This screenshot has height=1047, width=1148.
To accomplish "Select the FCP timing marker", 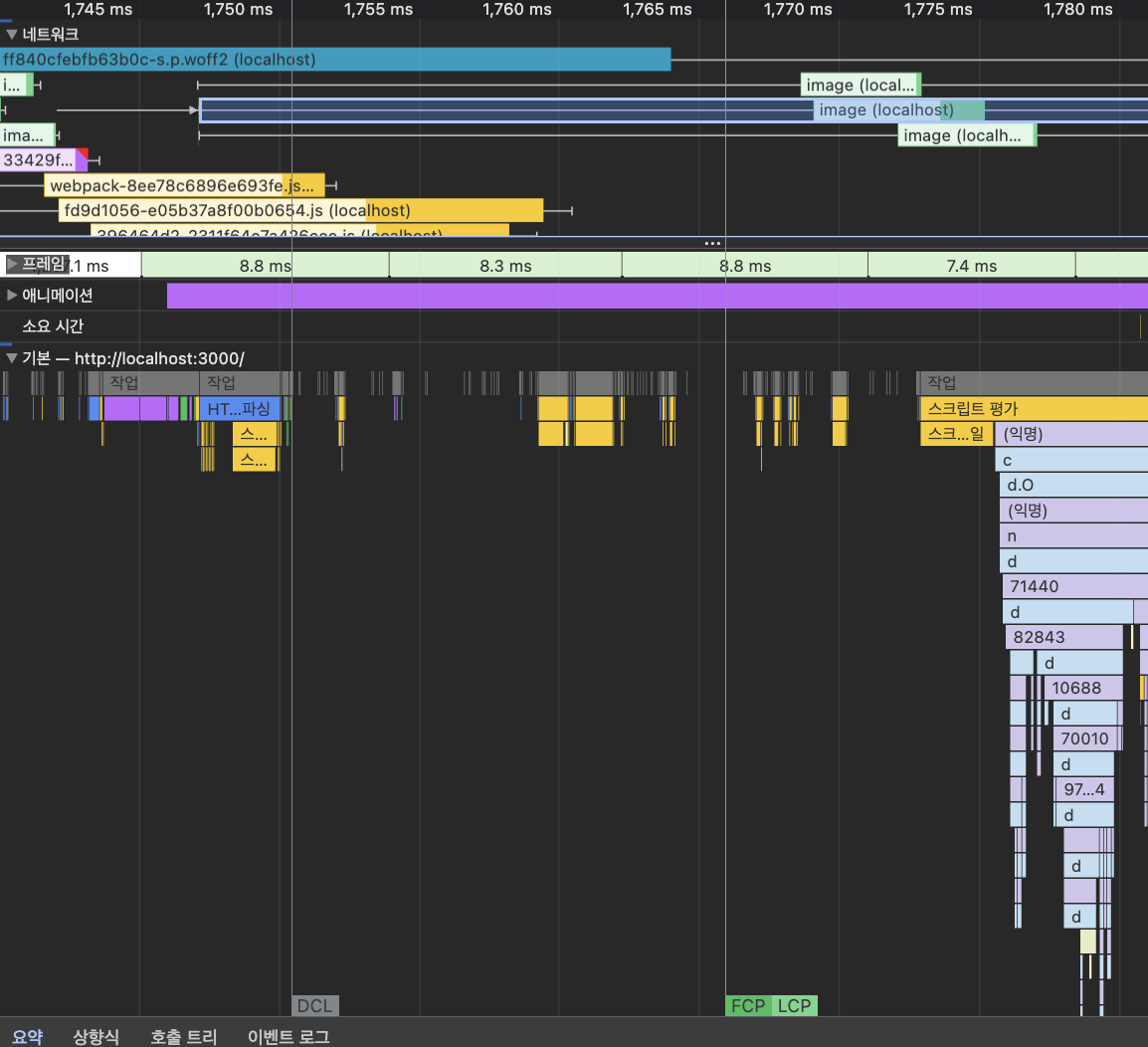I will coord(747,1006).
